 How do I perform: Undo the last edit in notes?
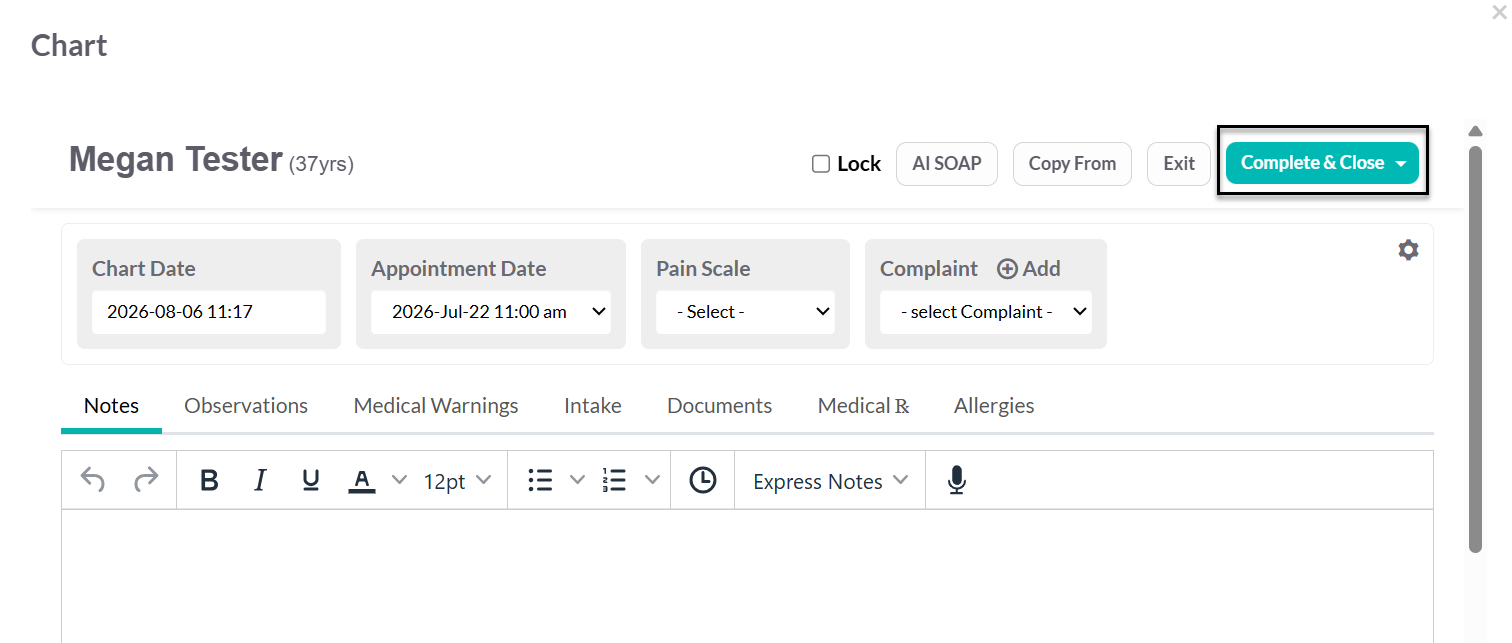pyautogui.click(x=93, y=481)
